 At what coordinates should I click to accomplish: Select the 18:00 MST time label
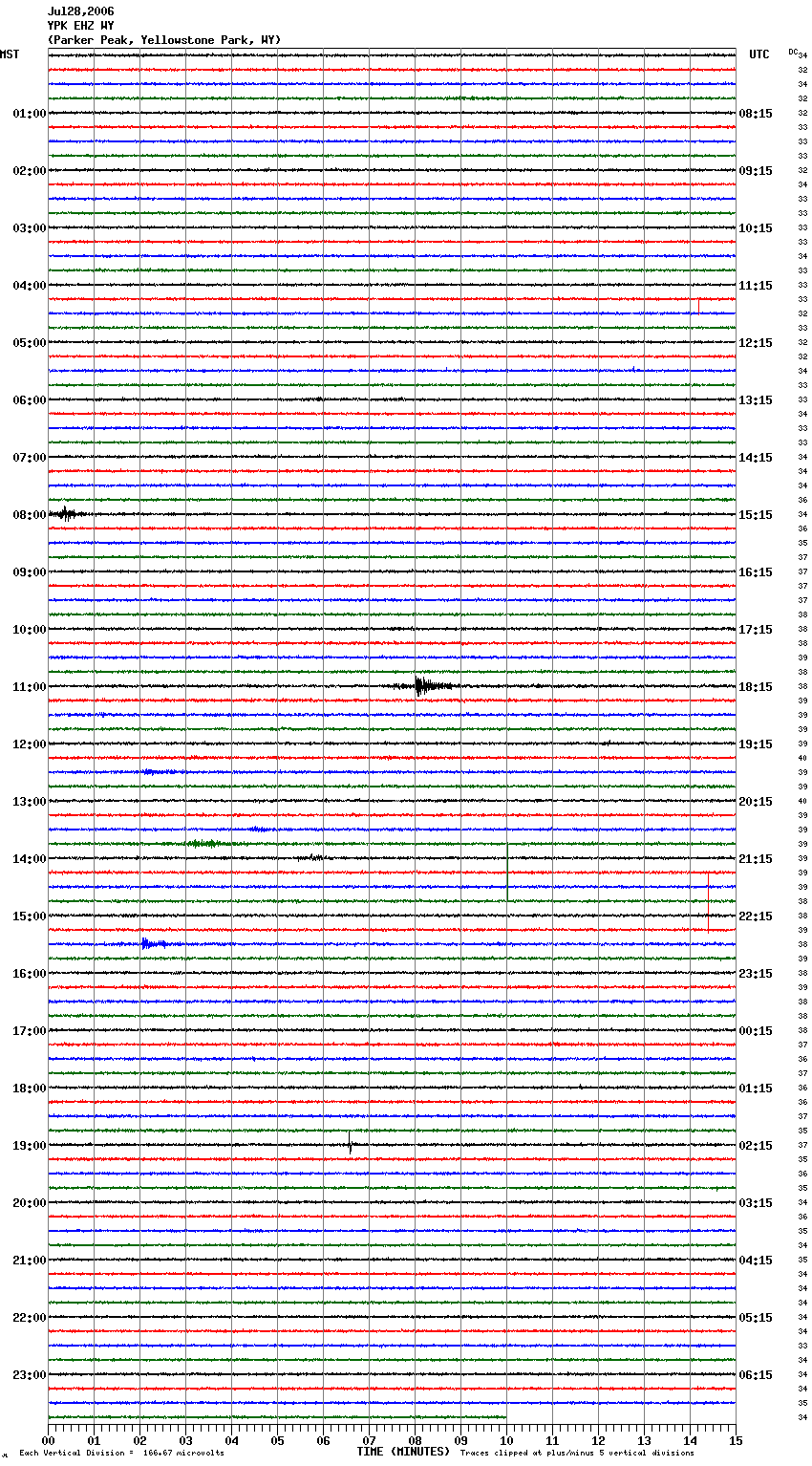pos(30,1089)
